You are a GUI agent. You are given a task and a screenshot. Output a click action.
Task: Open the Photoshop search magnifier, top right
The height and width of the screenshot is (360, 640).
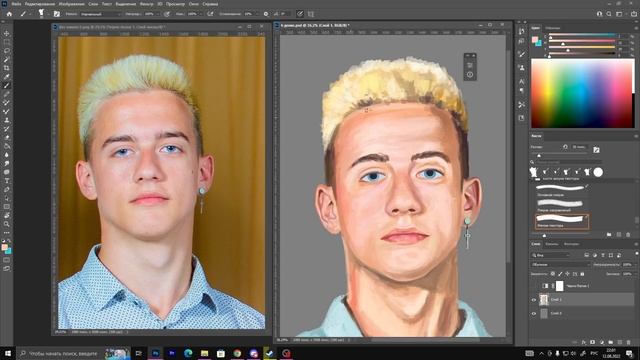609,14
